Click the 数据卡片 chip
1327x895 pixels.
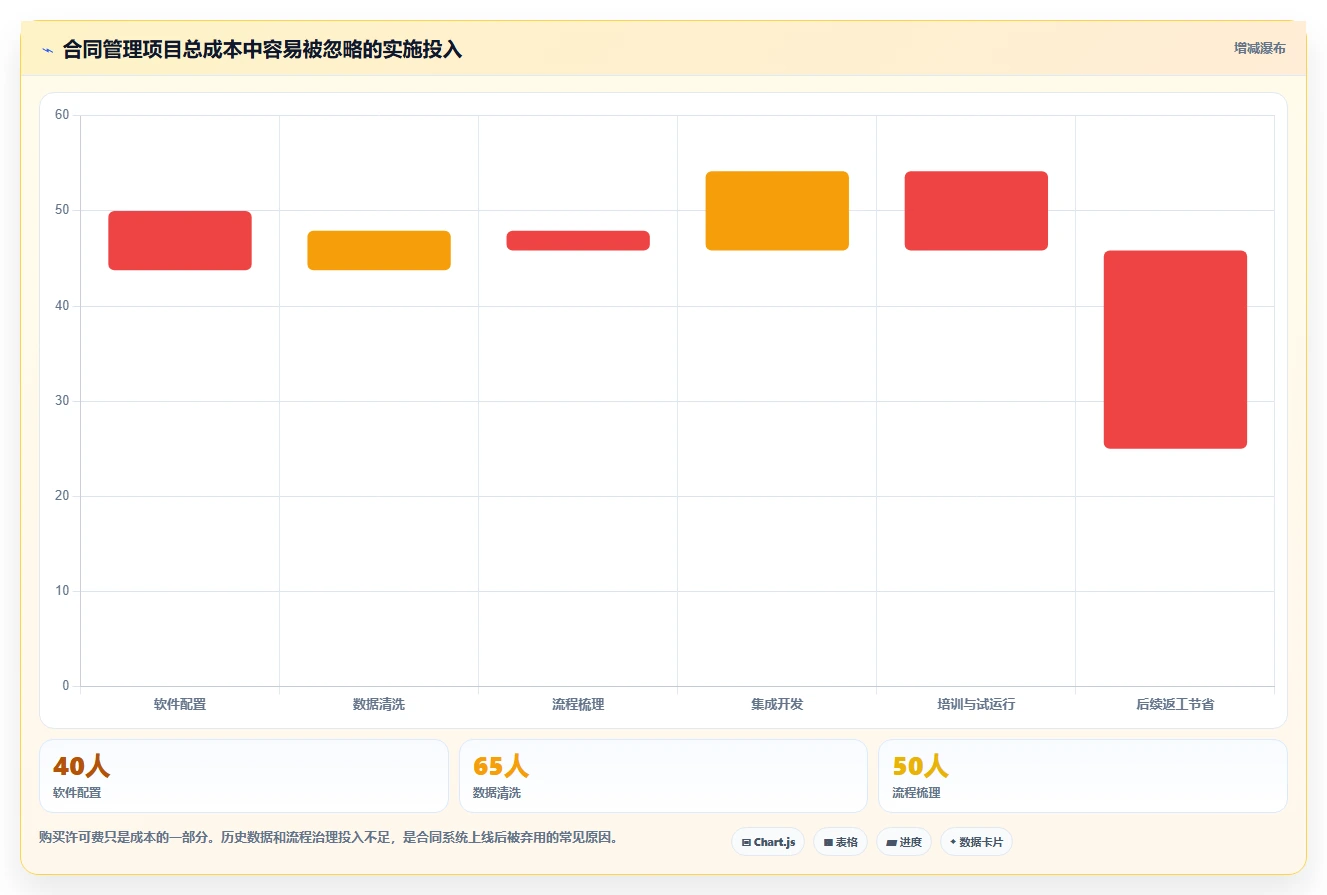(x=976, y=842)
